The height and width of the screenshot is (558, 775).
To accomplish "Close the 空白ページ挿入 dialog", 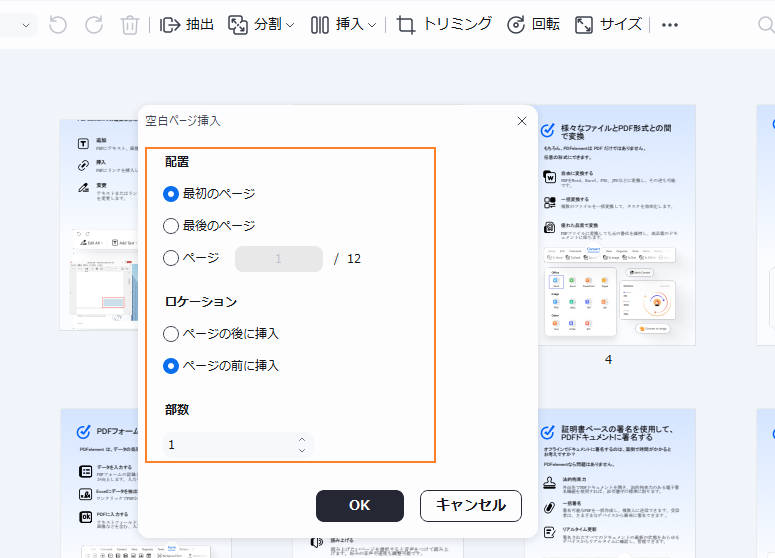I will (521, 121).
